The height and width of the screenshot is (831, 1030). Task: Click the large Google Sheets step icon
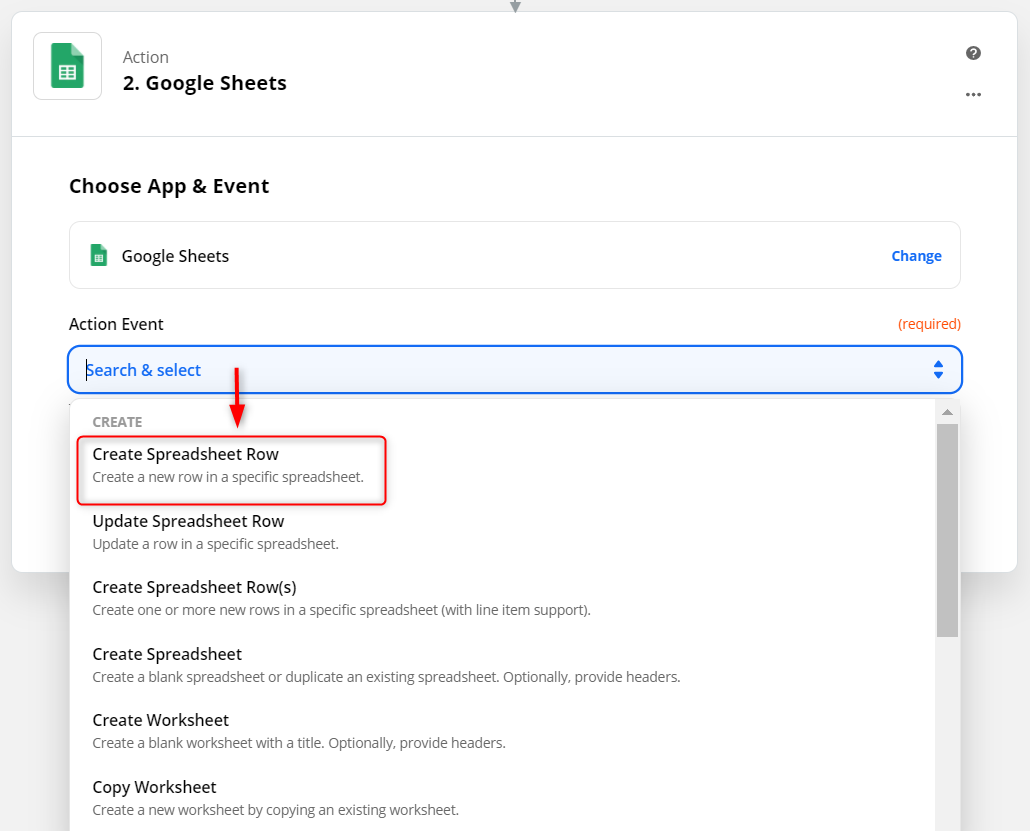click(x=67, y=66)
